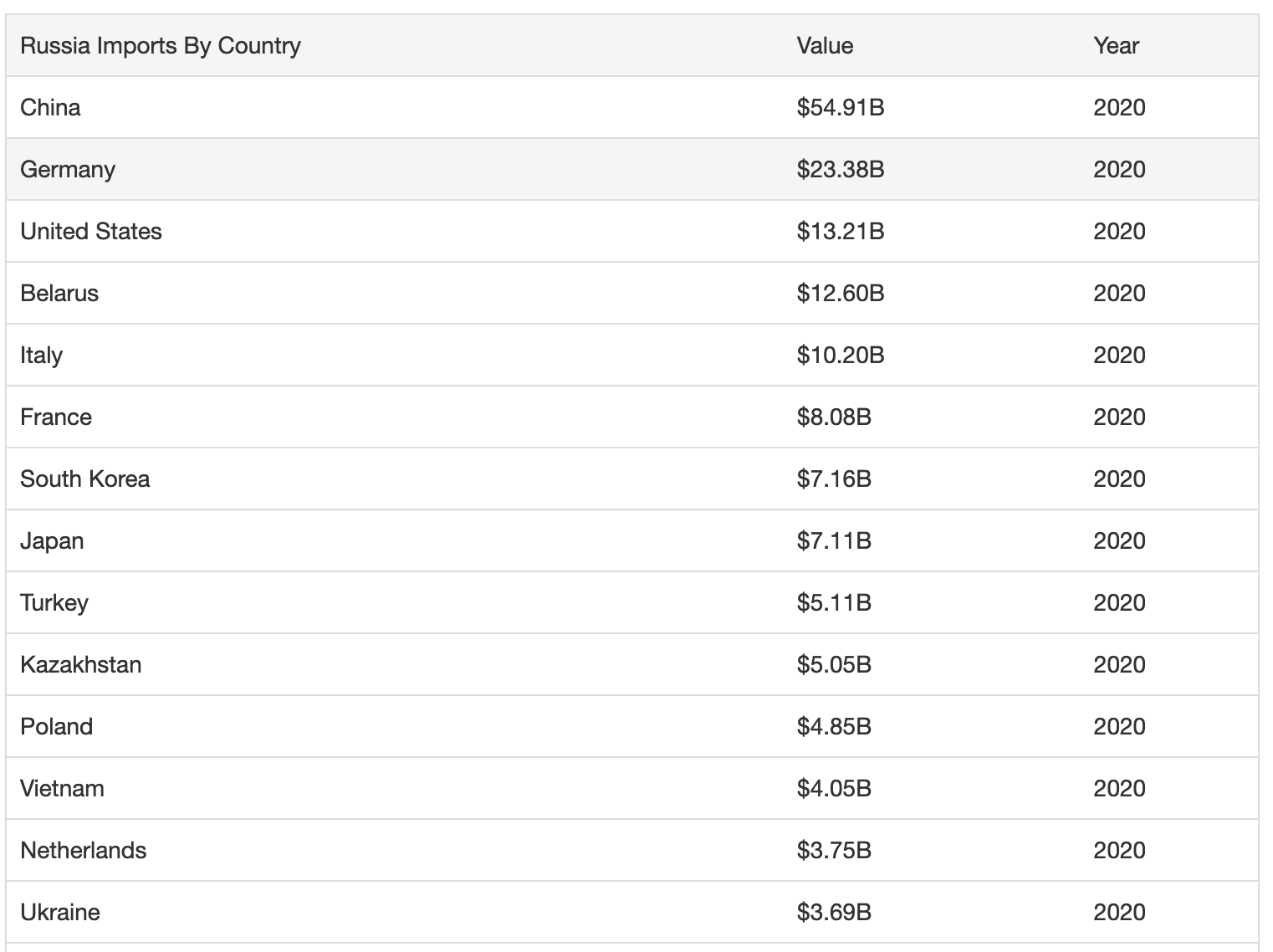This screenshot has width=1273, height=952.
Task: Click the Value column header
Action: [825, 46]
